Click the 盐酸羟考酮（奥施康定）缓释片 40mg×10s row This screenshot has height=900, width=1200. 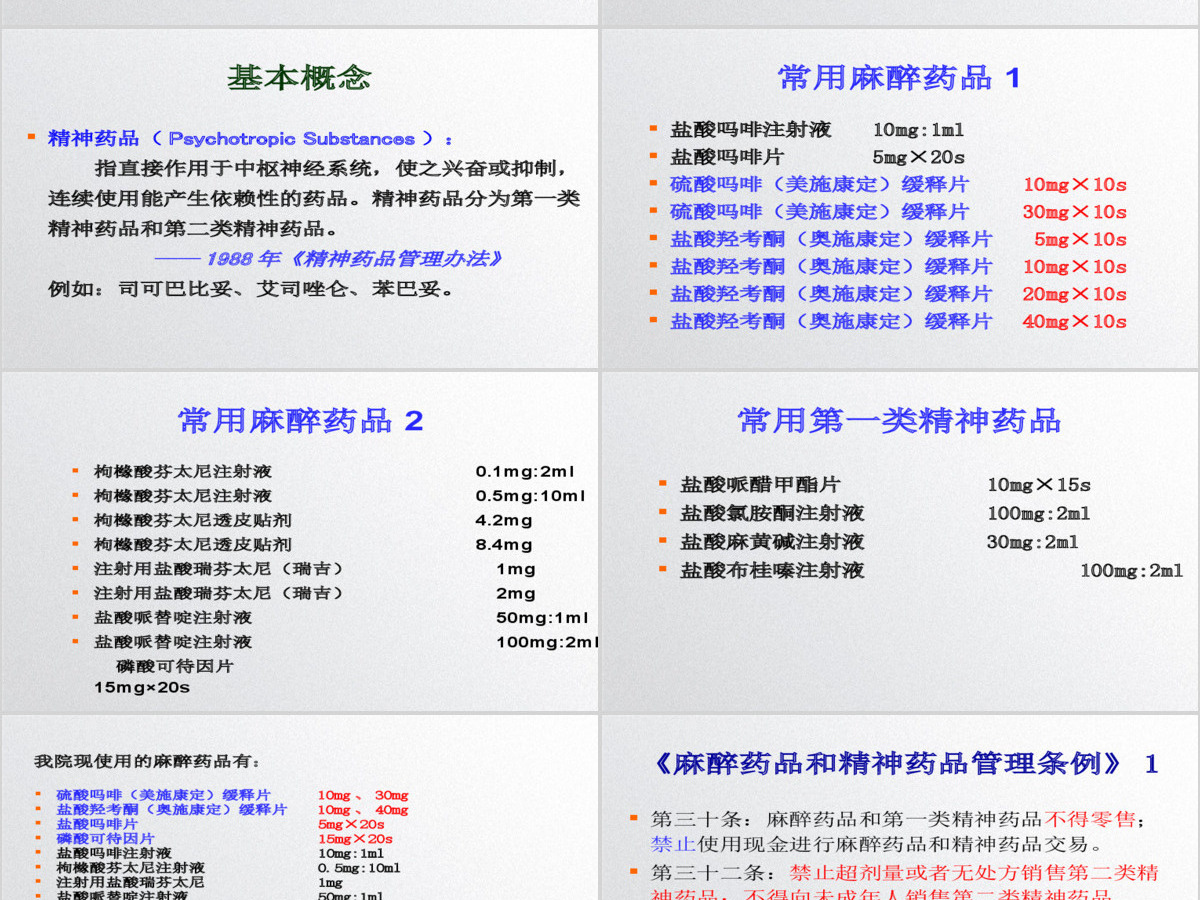coord(898,321)
